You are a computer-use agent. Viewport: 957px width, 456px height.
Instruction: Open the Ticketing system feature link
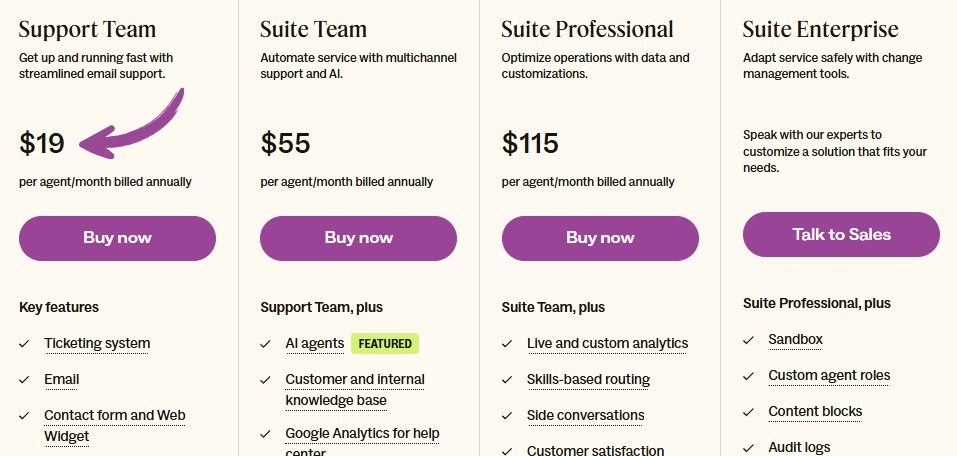tap(97, 343)
